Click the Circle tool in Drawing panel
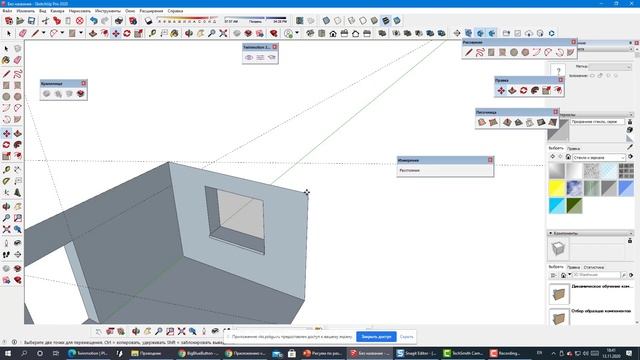The height and width of the screenshot is (360, 640). 514,52
